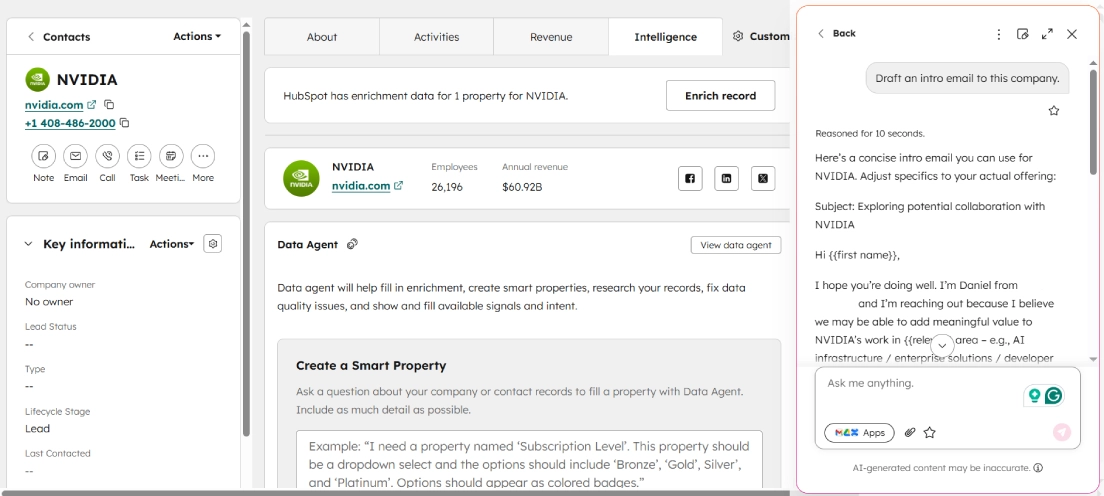Click the Email action icon
1104x496 pixels.
75,156
